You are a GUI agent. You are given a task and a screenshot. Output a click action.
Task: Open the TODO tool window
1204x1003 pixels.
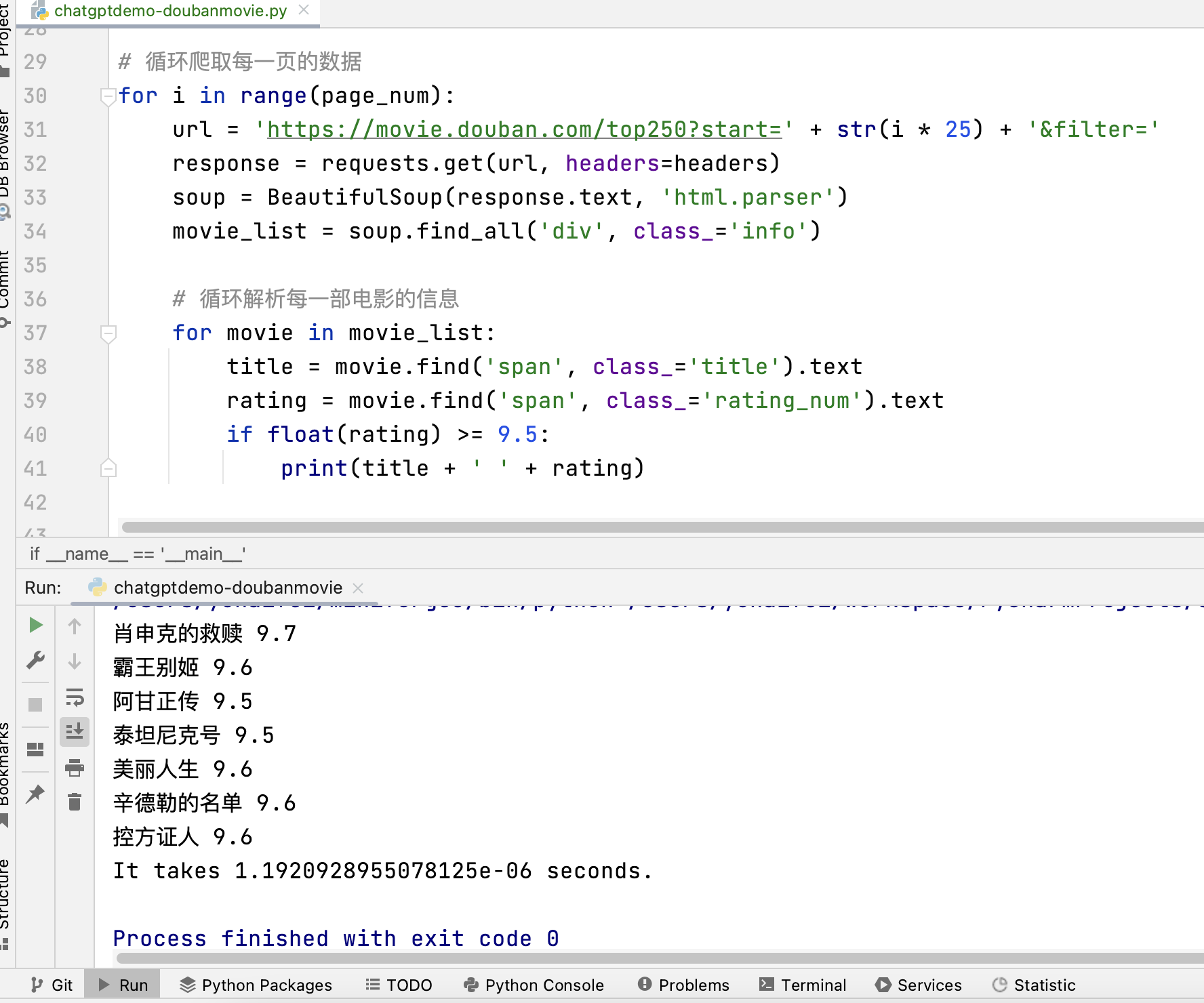[x=399, y=985]
